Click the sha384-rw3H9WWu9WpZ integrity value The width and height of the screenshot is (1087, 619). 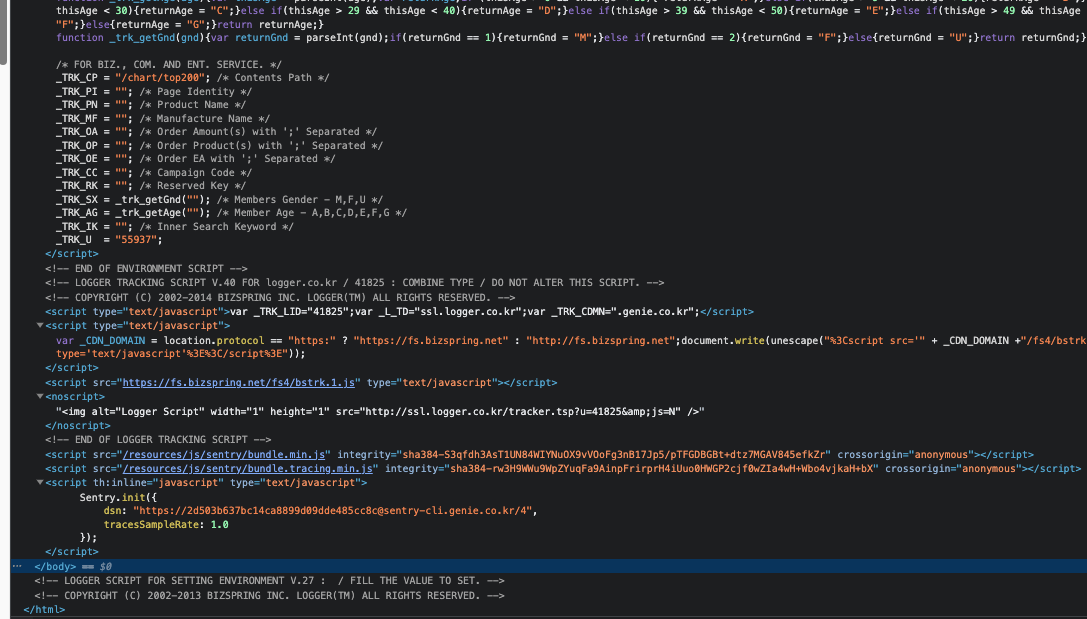click(663, 469)
